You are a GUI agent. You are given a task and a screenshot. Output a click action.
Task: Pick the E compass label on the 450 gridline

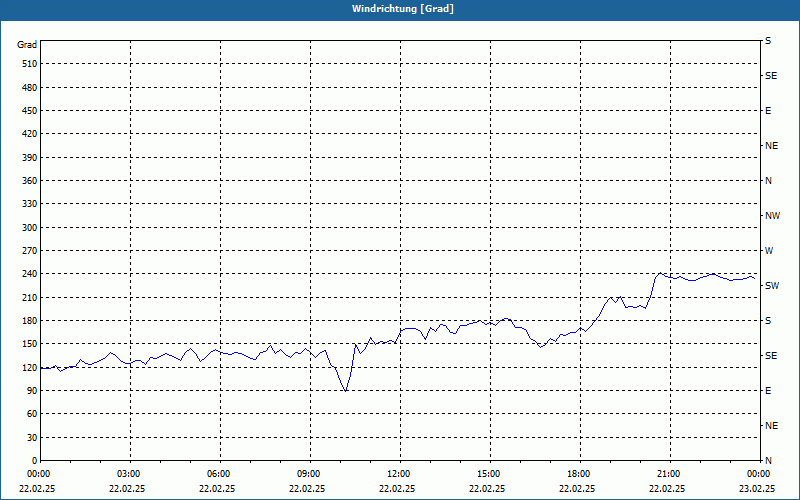tap(768, 111)
